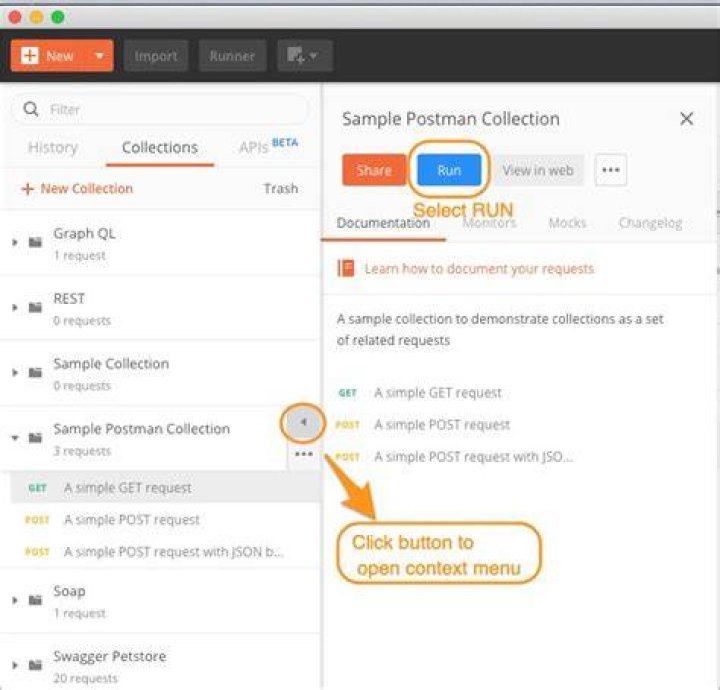Viewport: 720px width, 690px height.
Task: Expand the Sample Collection arrow
Action: 15,372
